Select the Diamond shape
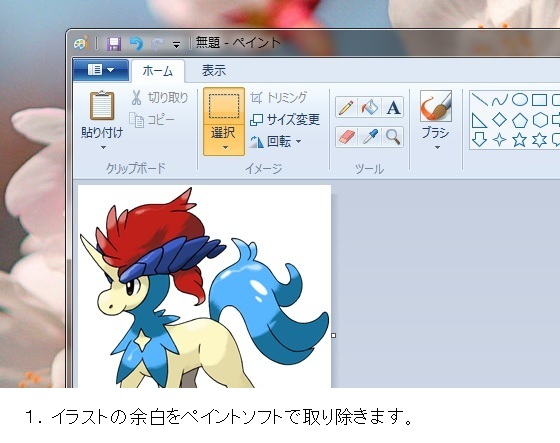 click(x=499, y=120)
